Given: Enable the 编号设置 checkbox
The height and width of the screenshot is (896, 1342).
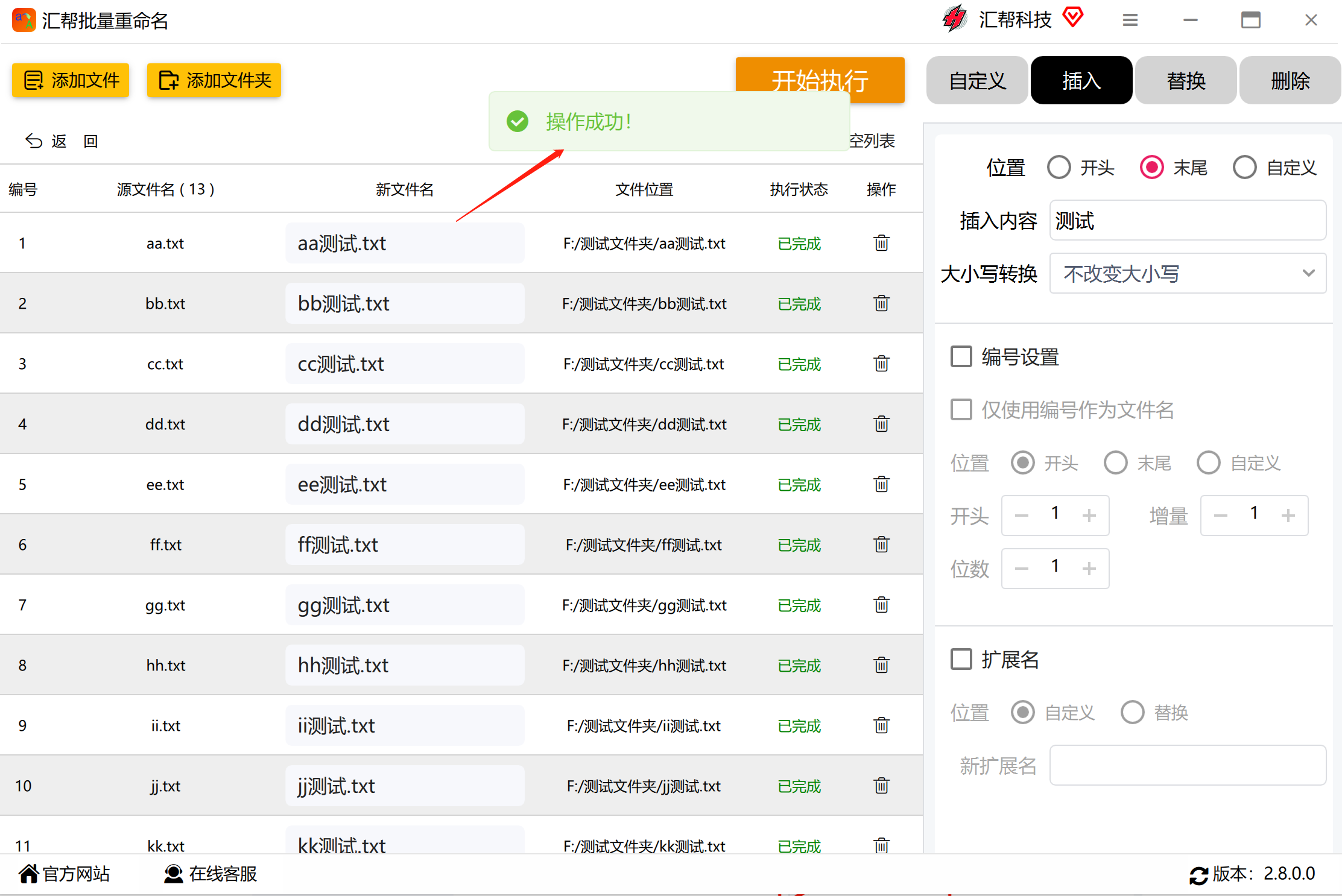Looking at the screenshot, I should [x=961, y=356].
